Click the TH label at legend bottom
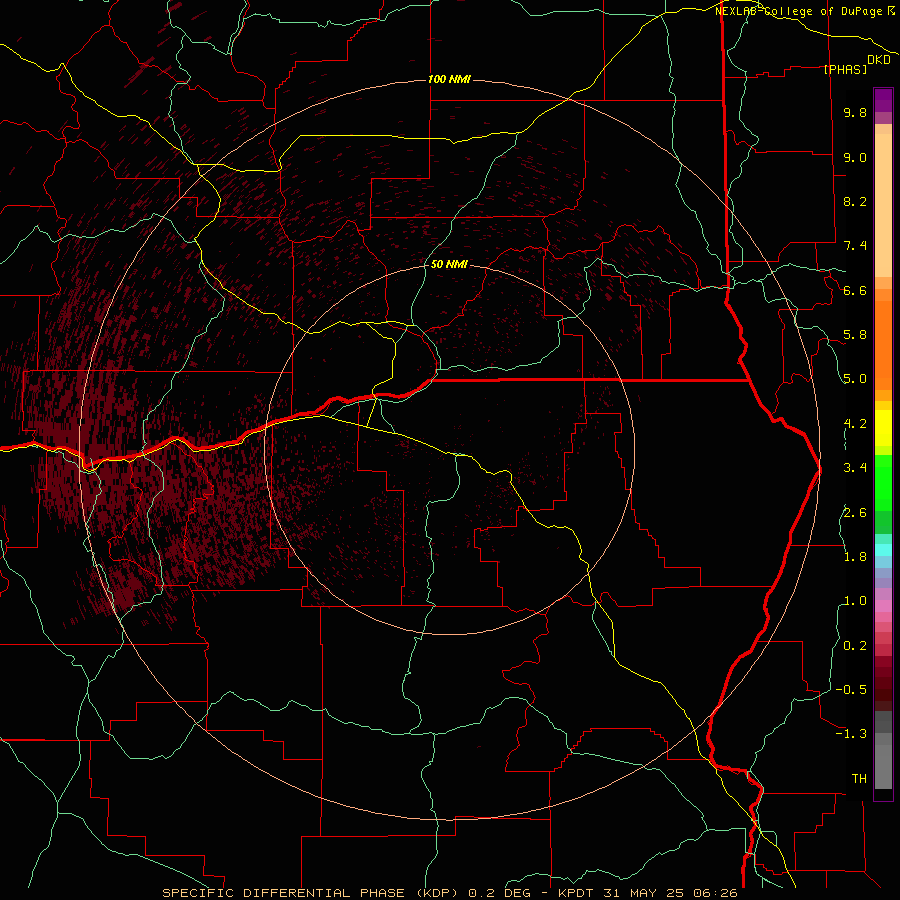Viewport: 900px width, 900px height. click(x=859, y=779)
